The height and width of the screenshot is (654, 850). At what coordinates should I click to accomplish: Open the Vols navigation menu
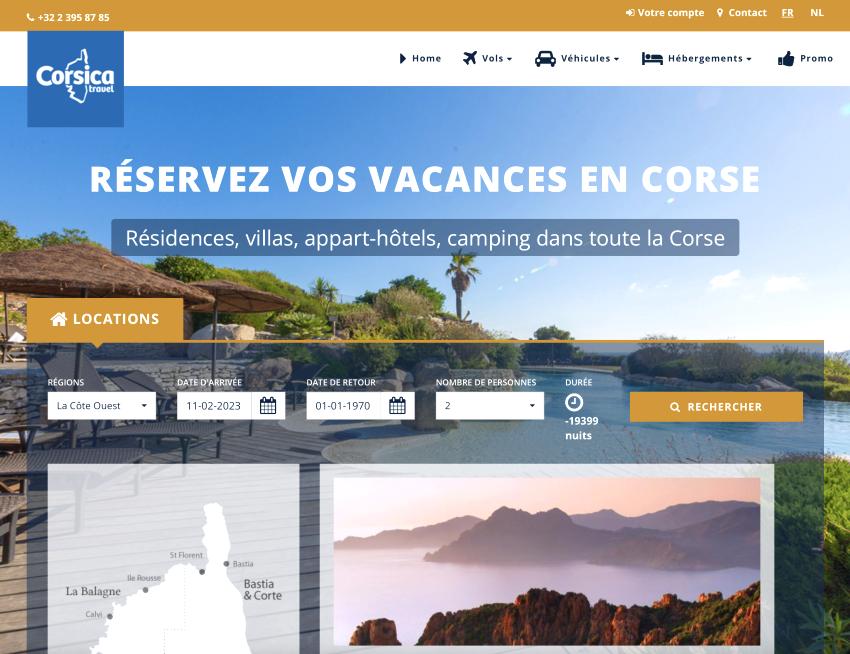495,59
